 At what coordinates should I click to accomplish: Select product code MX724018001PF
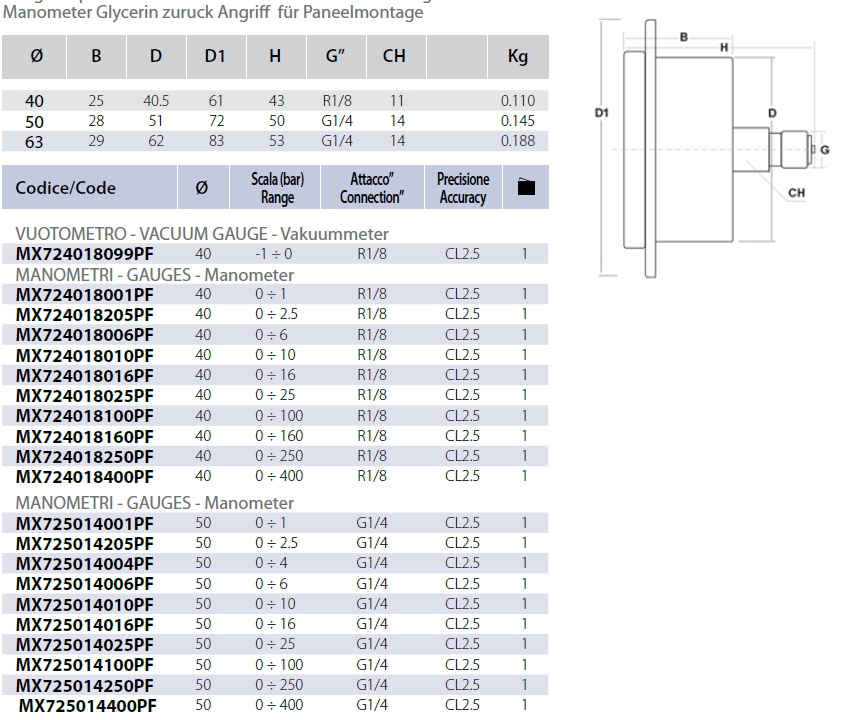pos(85,294)
